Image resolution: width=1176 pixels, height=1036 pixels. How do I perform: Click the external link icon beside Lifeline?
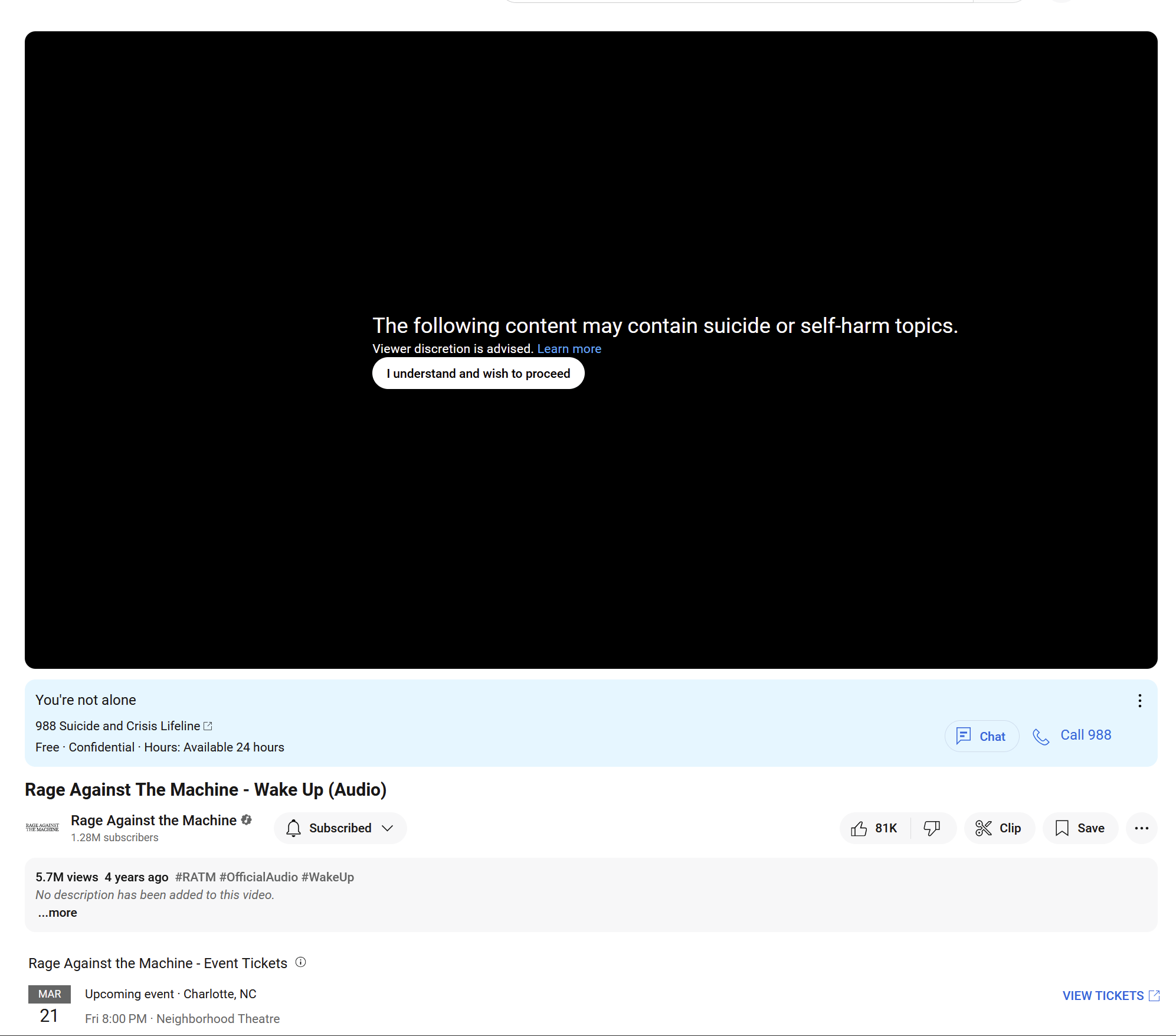[x=208, y=726]
